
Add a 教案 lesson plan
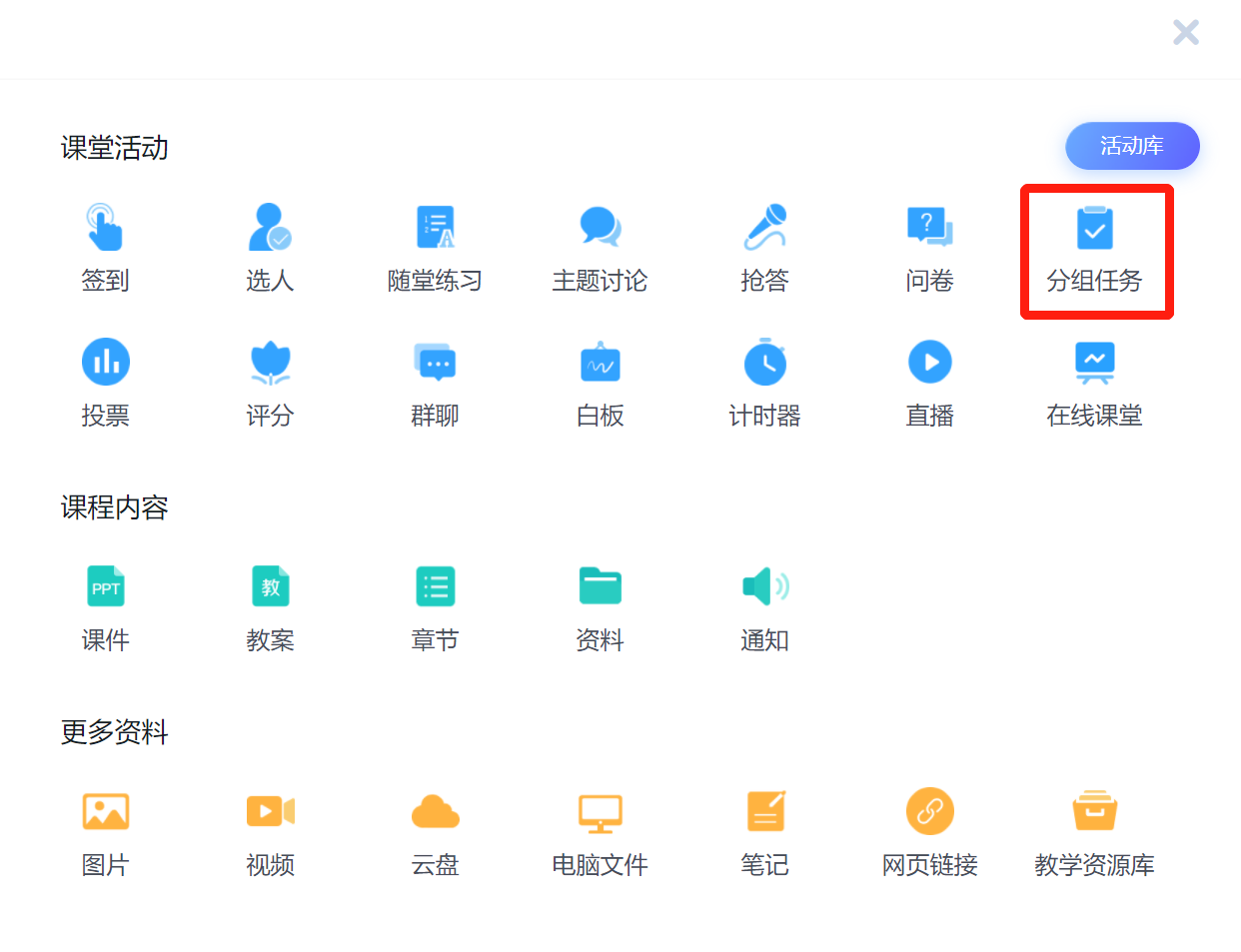pos(270,608)
